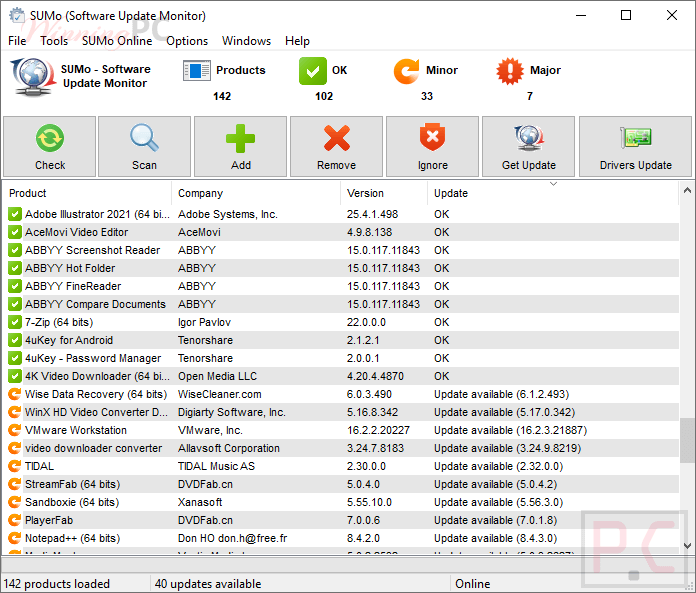Click green check icon beside 7-Zip
696x593 pixels.
point(15,322)
